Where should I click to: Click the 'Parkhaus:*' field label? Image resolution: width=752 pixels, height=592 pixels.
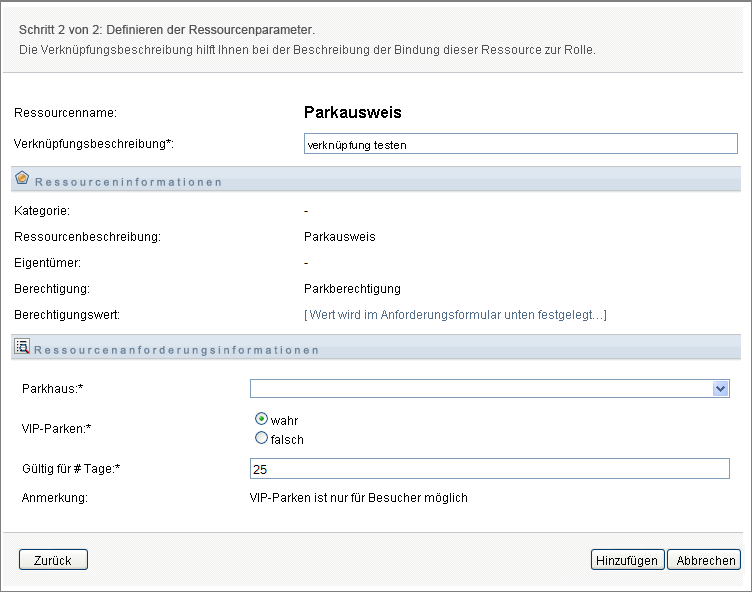coord(51,388)
